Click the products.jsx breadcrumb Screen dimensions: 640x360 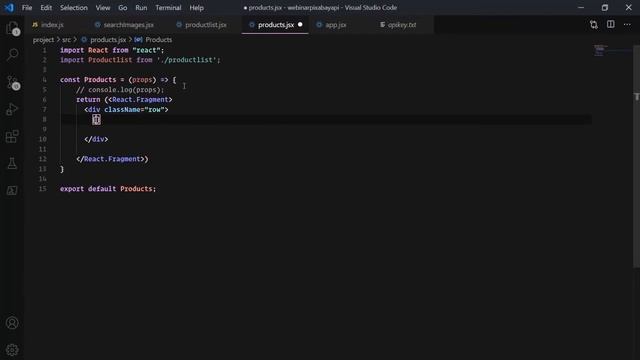(x=108, y=40)
